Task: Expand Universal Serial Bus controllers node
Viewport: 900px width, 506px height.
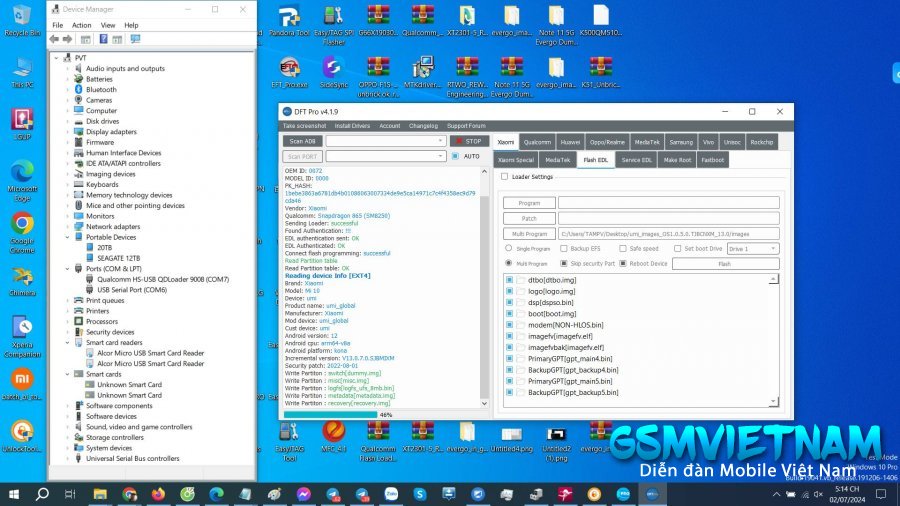Action: [x=68, y=458]
